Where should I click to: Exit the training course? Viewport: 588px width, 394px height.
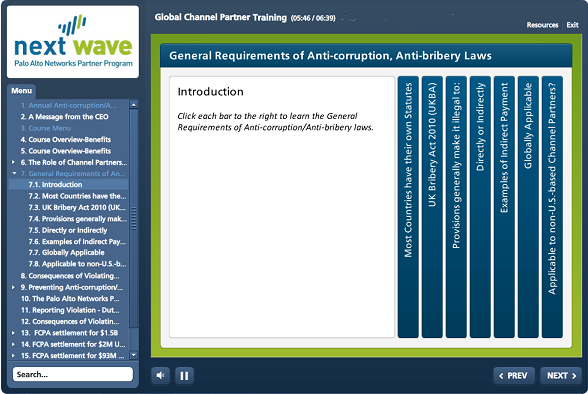(572, 25)
